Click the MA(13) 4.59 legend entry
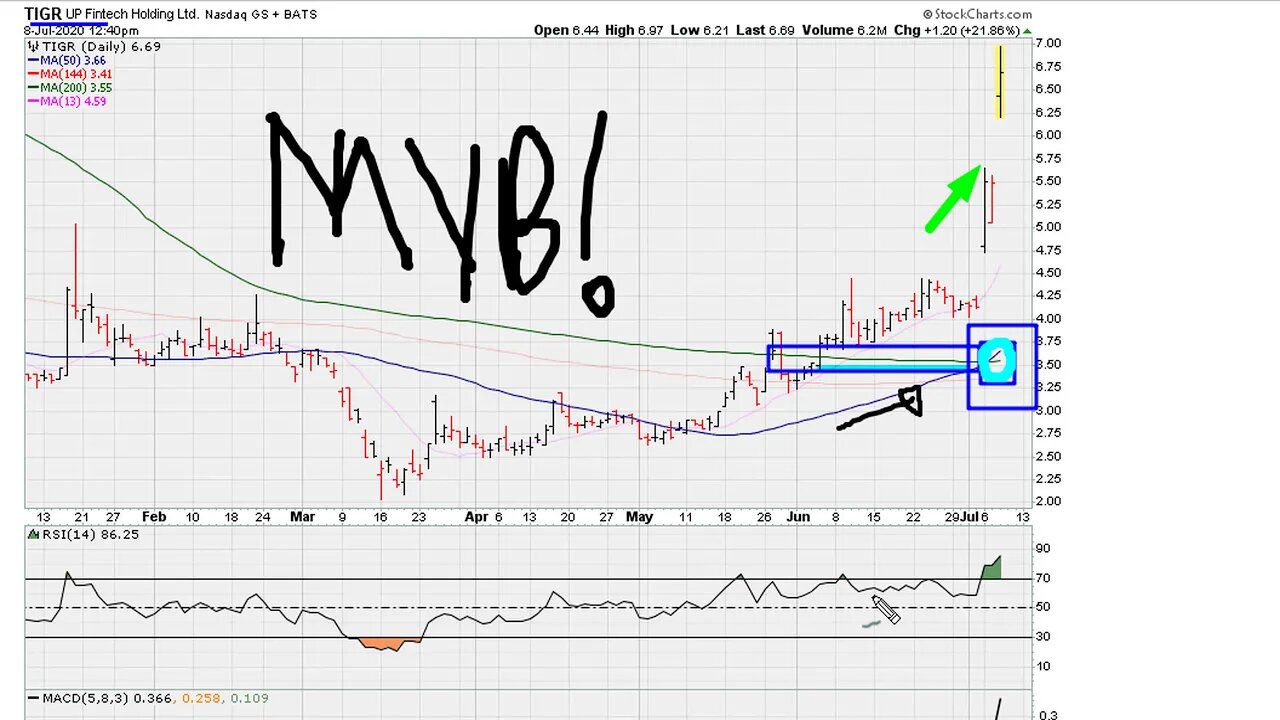1280x720 pixels. [x=66, y=101]
